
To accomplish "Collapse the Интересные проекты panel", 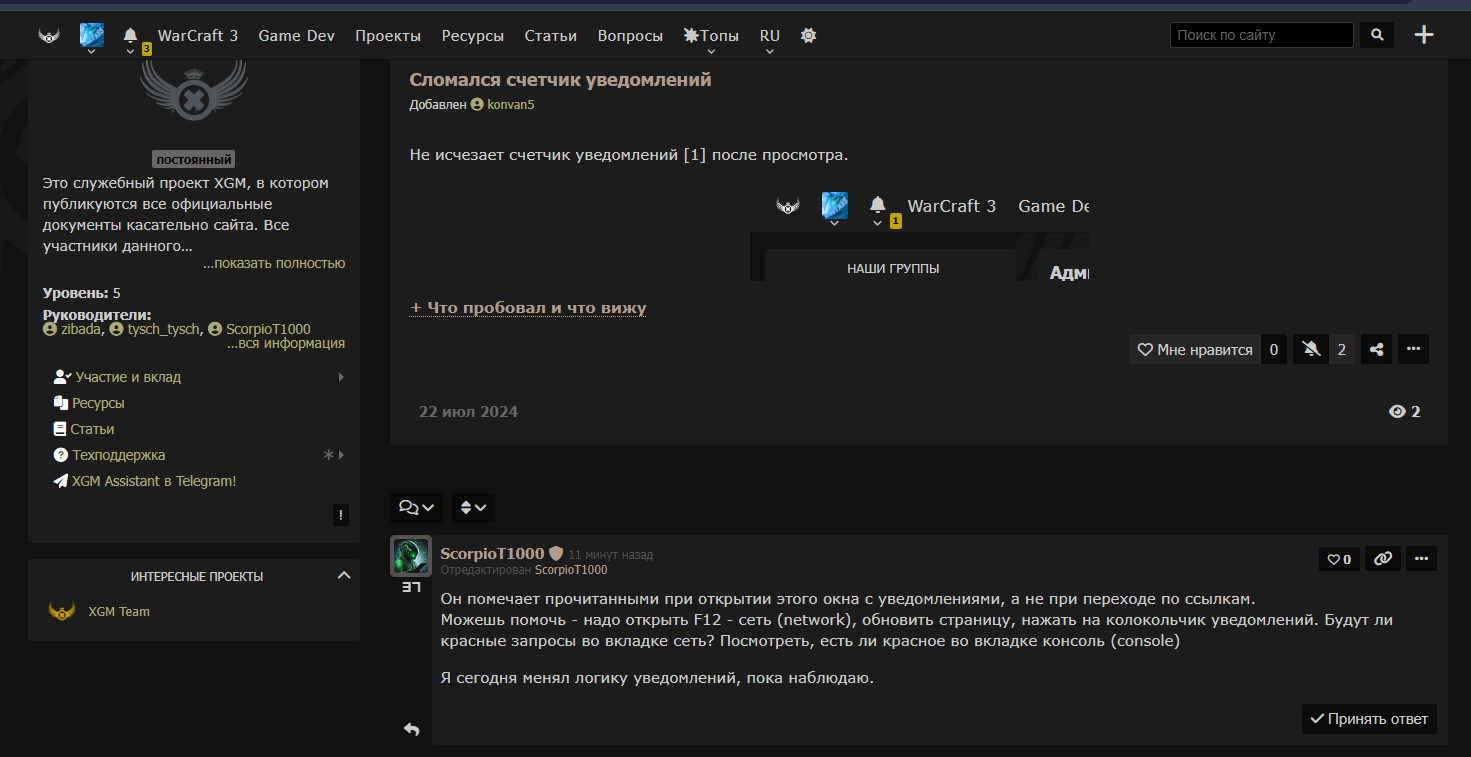I will click(344, 576).
